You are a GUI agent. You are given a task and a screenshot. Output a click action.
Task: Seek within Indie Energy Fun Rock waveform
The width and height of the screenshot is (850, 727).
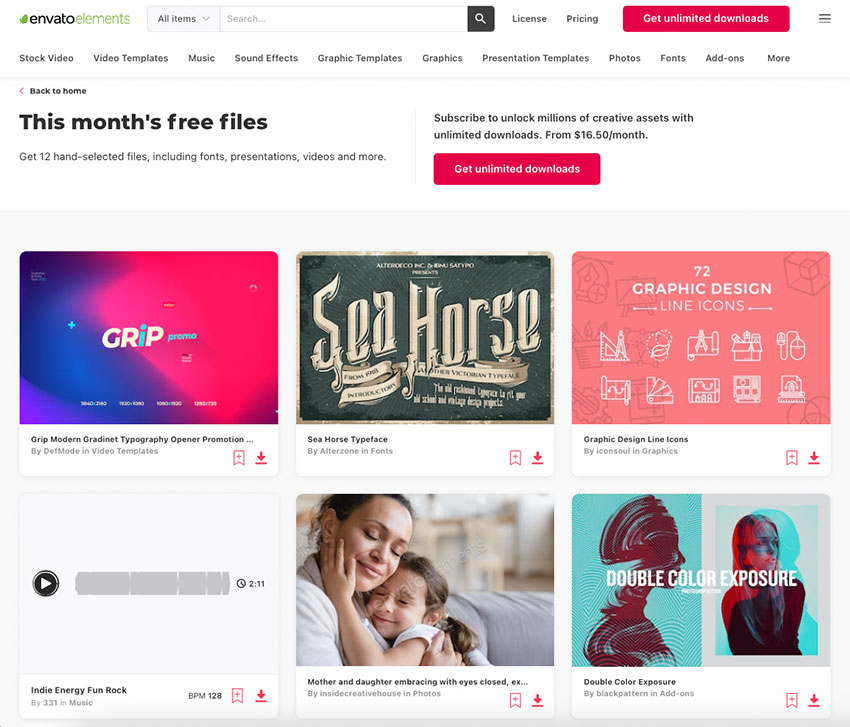(x=152, y=583)
